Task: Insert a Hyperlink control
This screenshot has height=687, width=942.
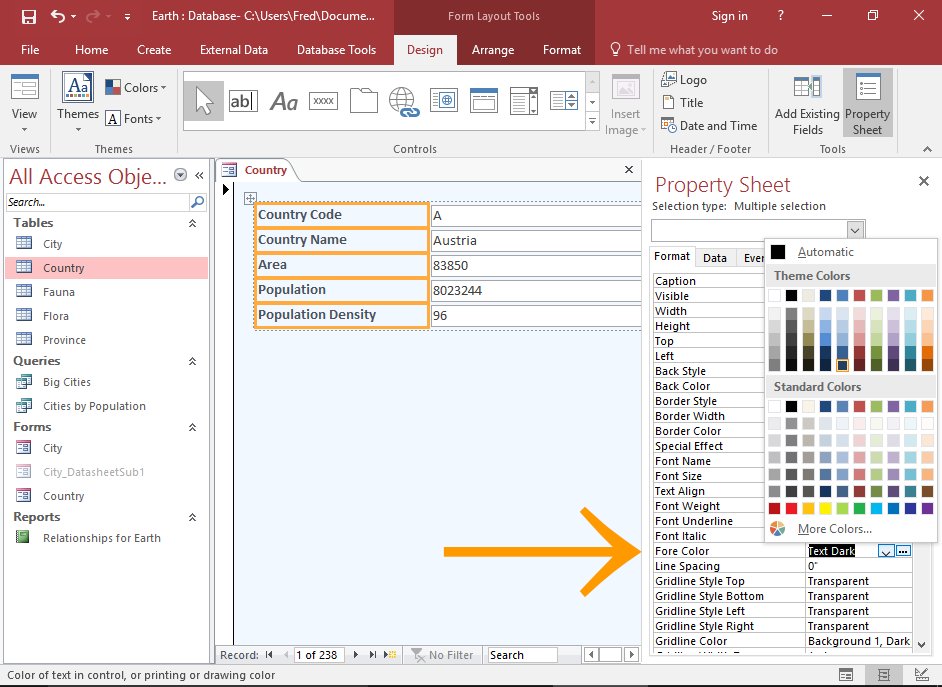Action: click(403, 101)
